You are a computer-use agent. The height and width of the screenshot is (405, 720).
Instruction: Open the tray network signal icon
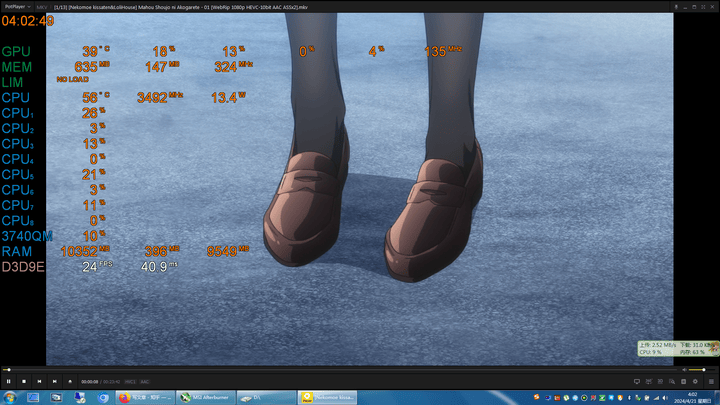[x=656, y=398]
